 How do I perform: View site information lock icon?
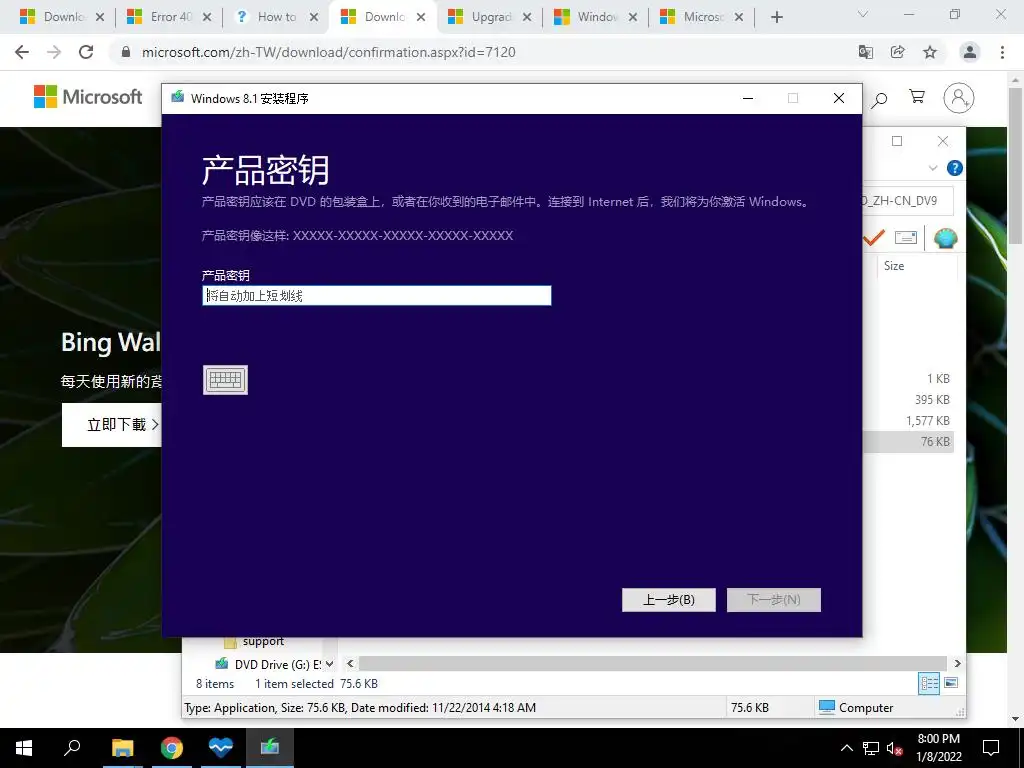pyautogui.click(x=126, y=52)
